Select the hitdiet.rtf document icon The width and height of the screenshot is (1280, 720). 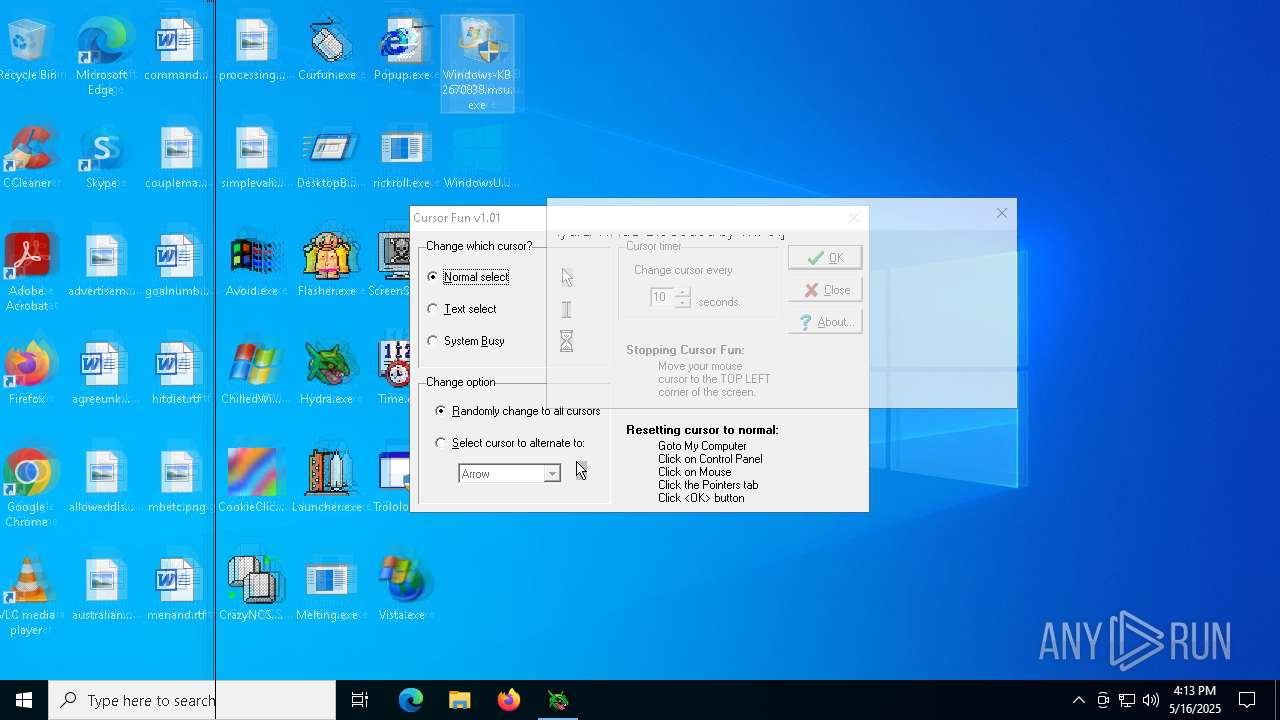click(x=177, y=374)
